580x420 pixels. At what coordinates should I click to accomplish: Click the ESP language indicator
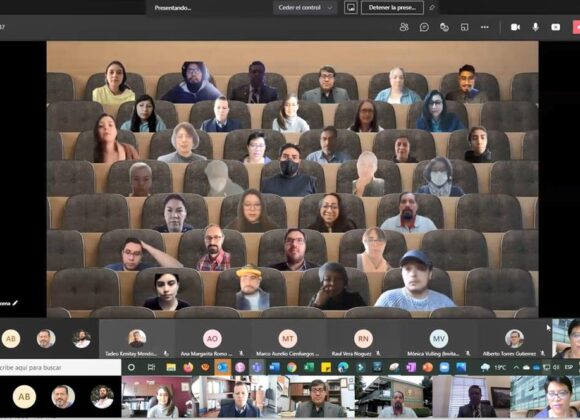(569, 367)
